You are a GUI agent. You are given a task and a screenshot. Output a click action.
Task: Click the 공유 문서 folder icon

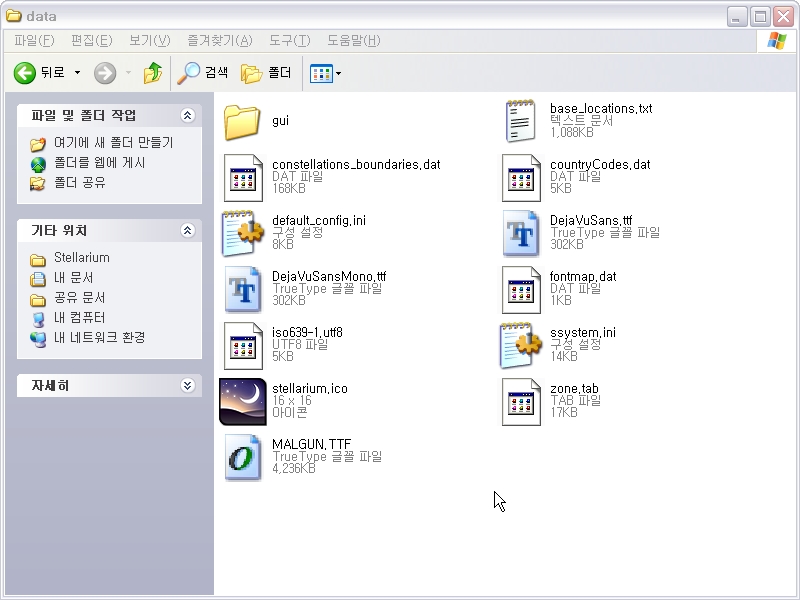[x=38, y=300]
